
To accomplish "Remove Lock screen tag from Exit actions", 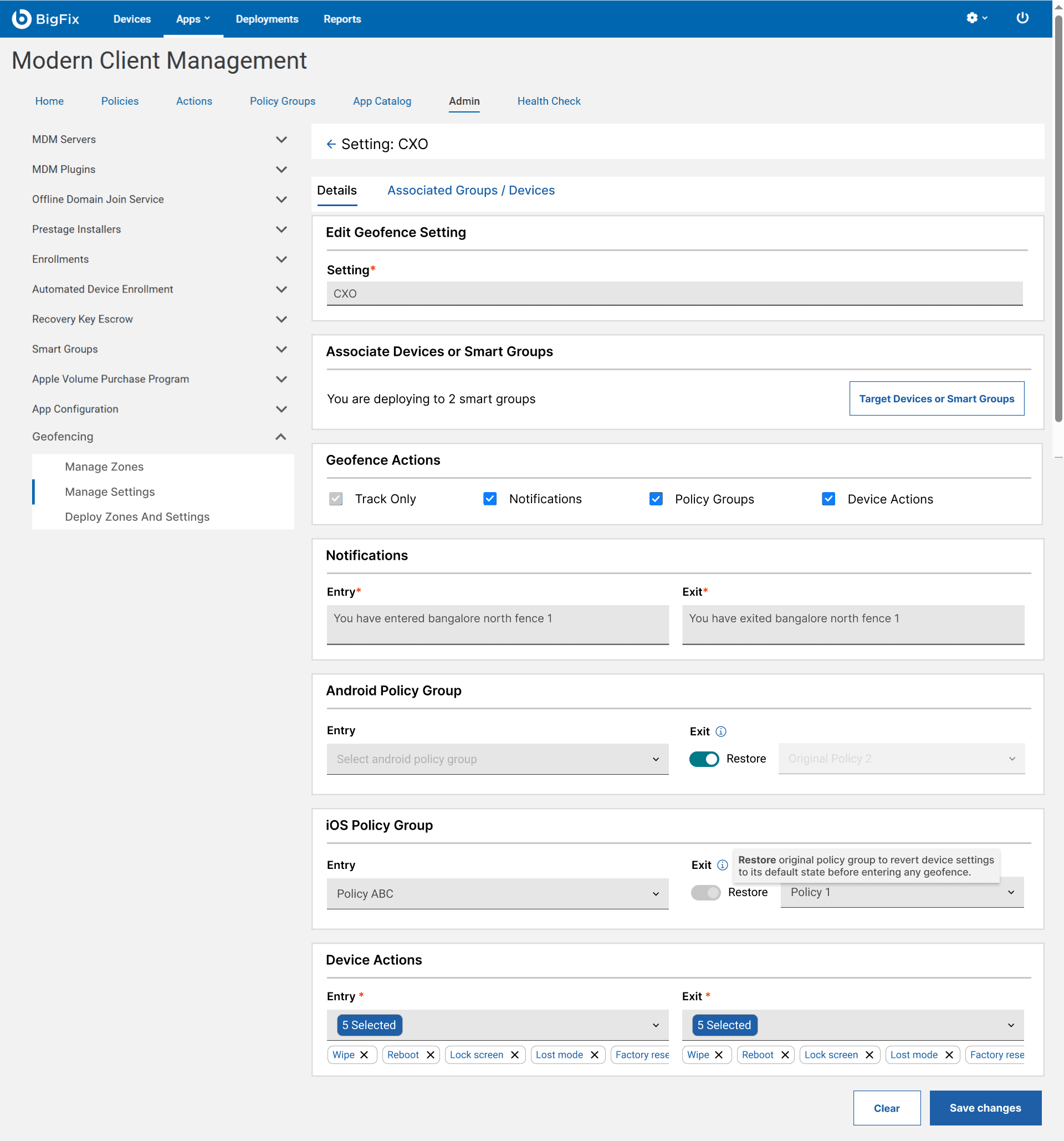I will [x=869, y=1055].
